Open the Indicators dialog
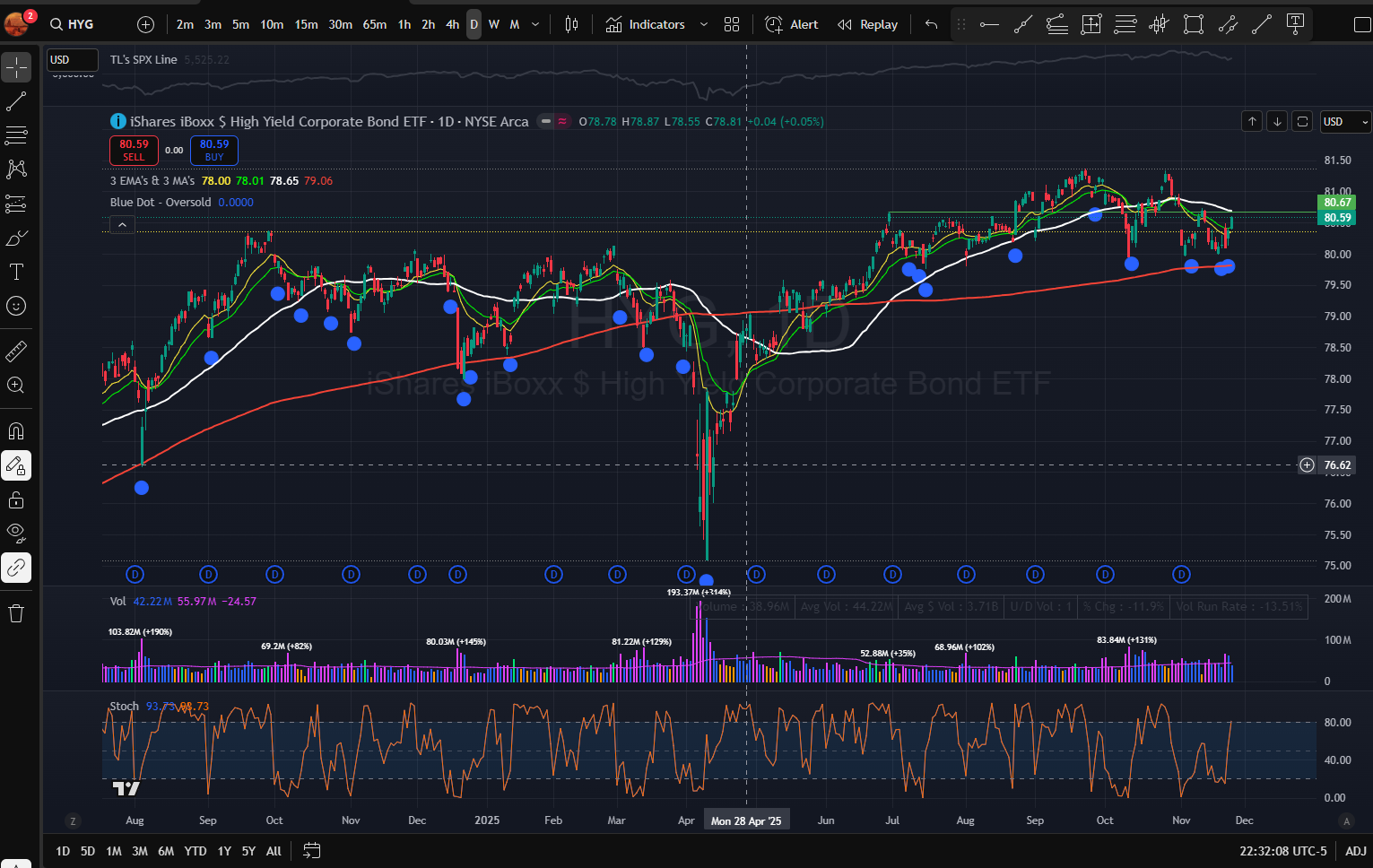This screenshot has width=1373, height=868. 646,24
